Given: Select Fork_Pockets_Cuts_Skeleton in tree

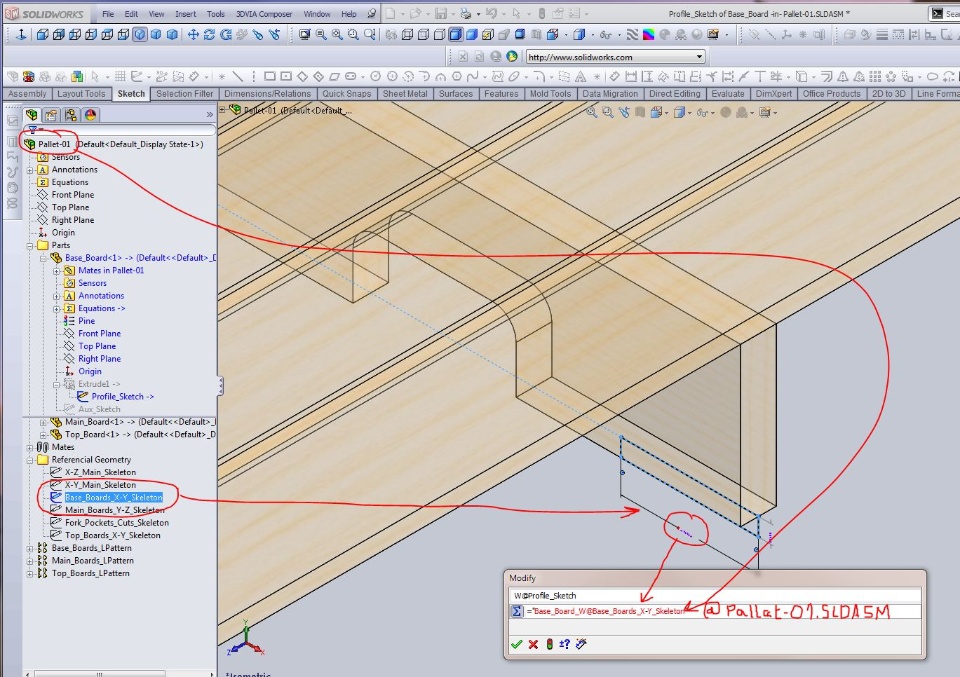Looking at the screenshot, I should (117, 523).
